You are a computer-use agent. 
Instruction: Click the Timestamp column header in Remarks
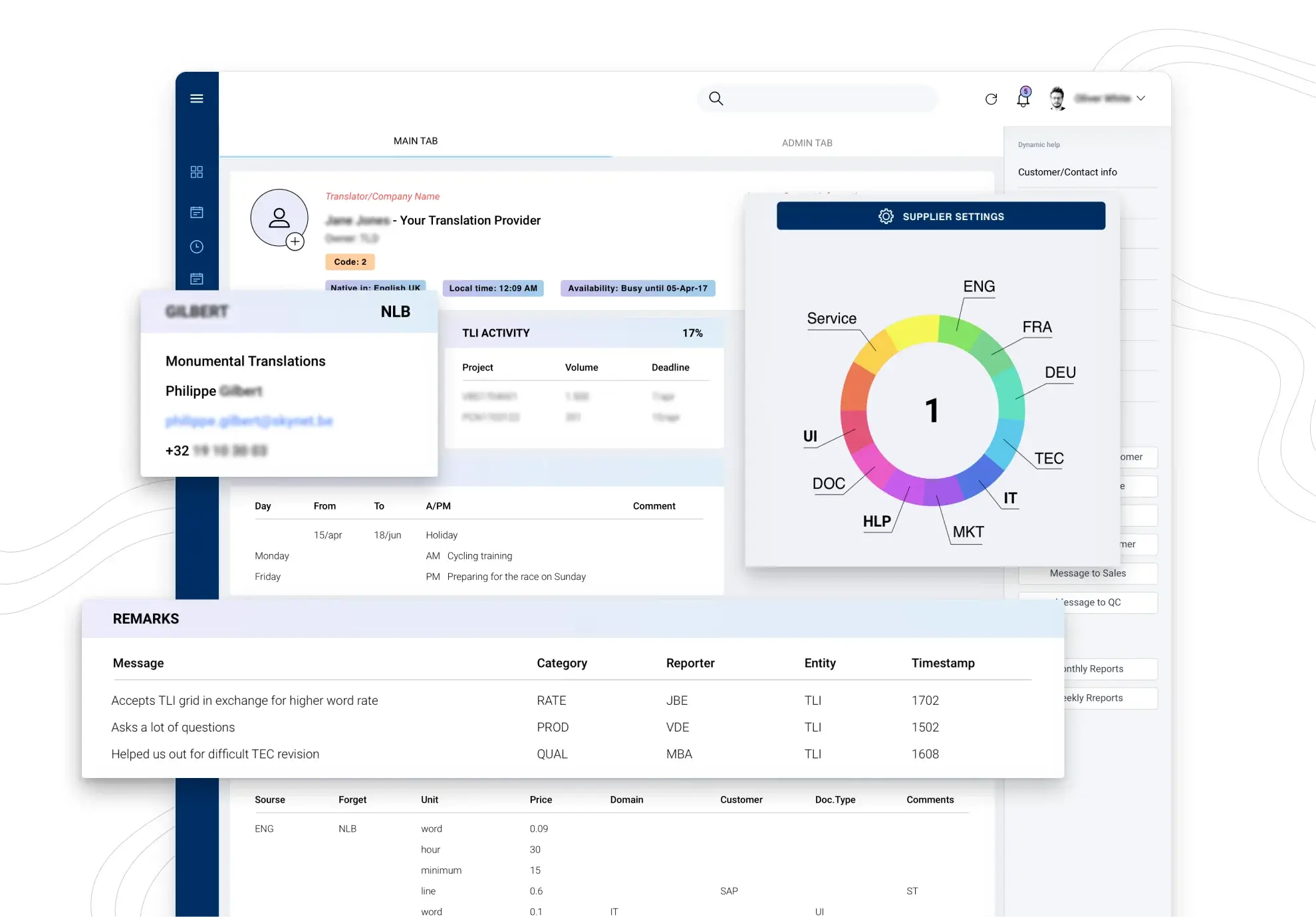pos(943,663)
